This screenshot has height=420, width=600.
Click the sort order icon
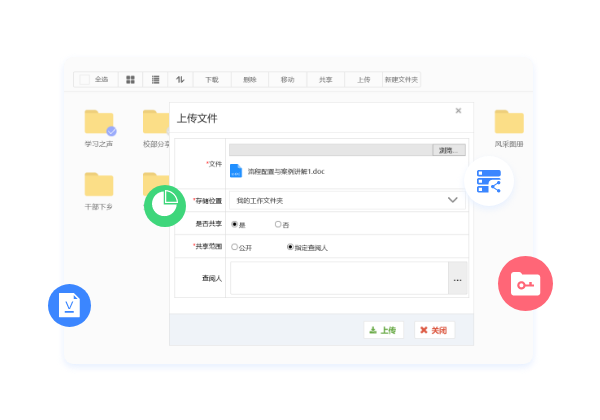(181, 79)
